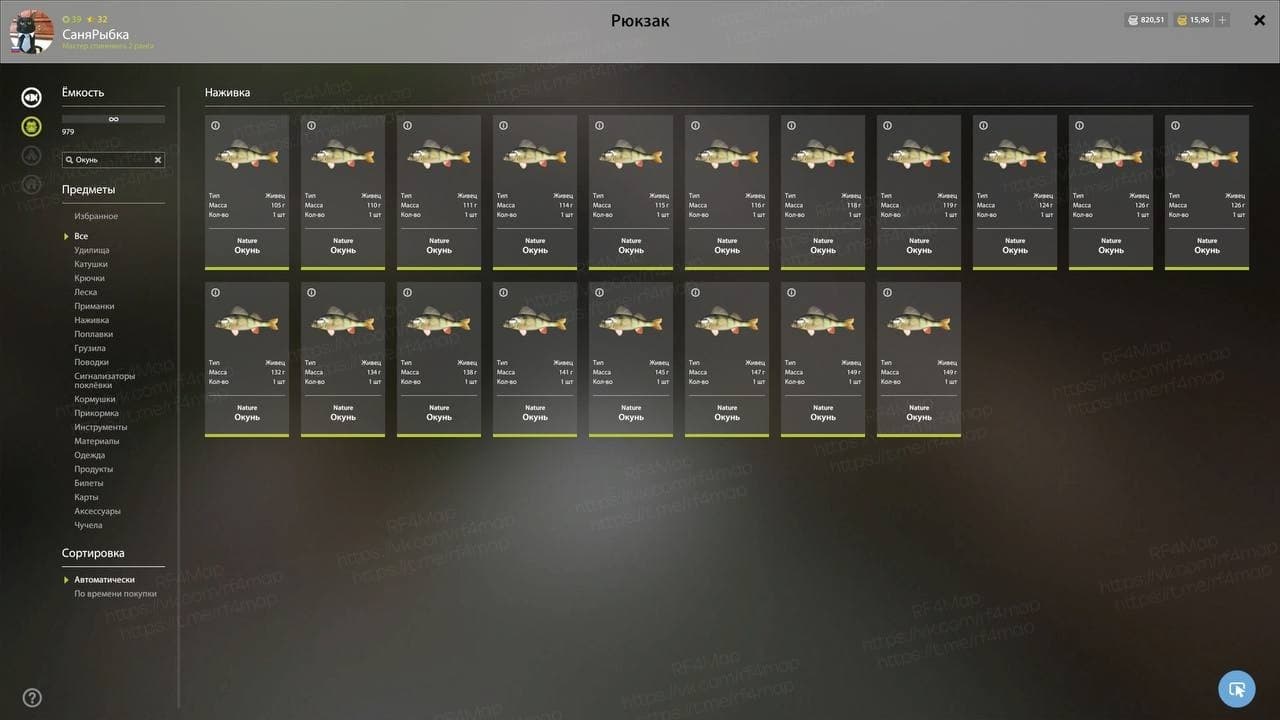Open the Кормушки category

(x=94, y=399)
